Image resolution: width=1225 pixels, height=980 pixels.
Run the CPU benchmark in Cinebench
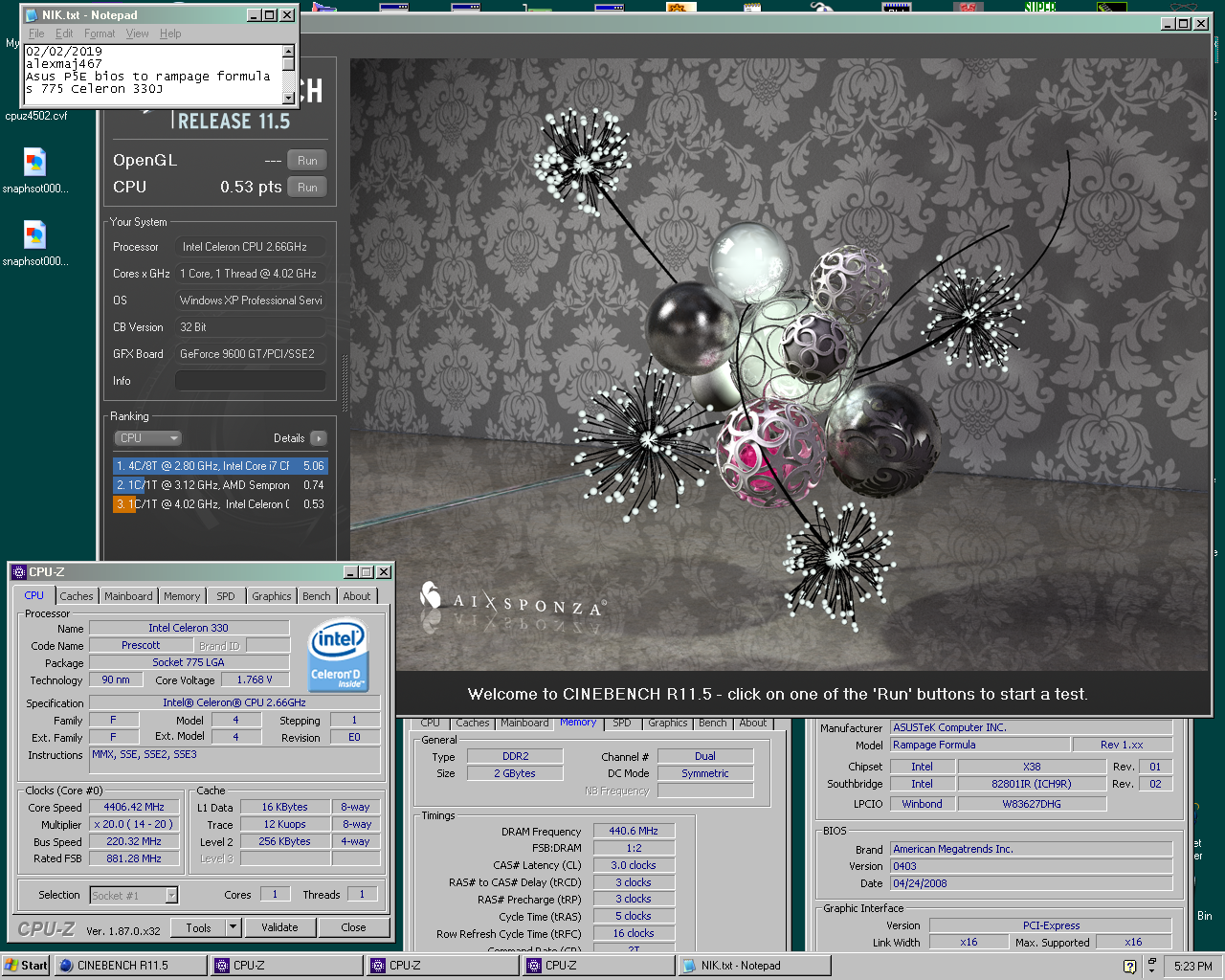pos(307,188)
